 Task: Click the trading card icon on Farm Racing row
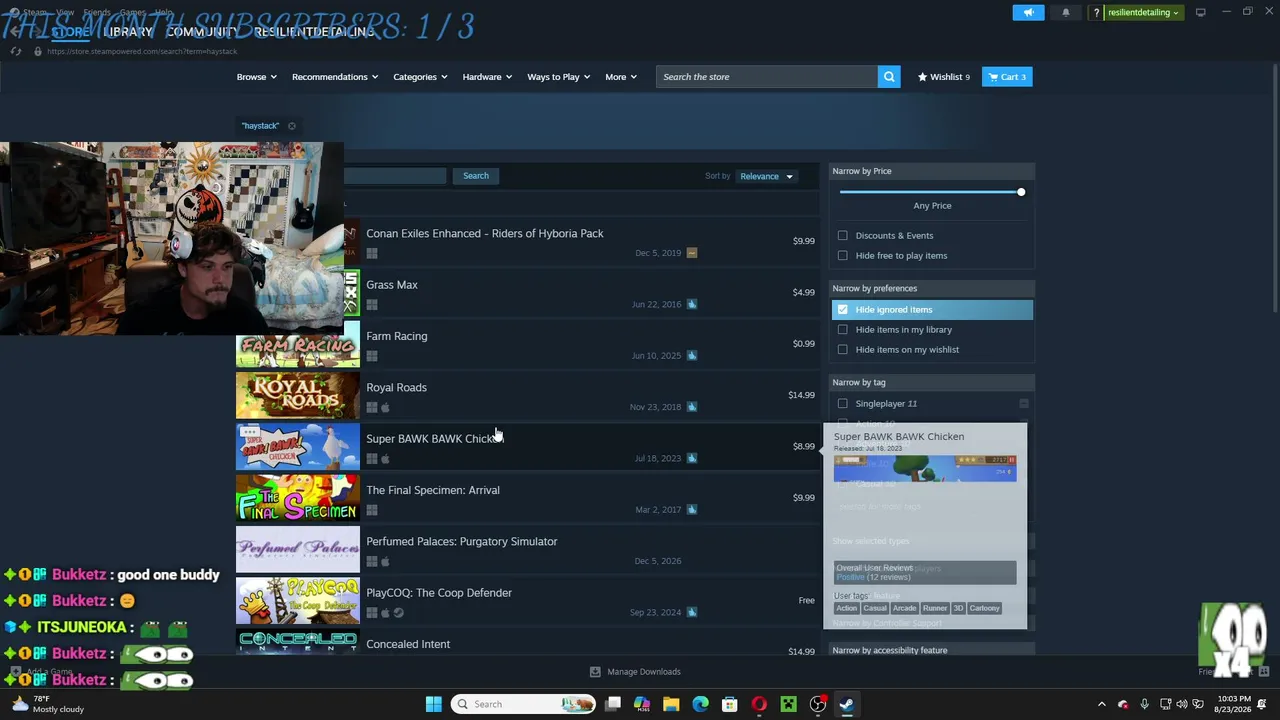pos(692,355)
